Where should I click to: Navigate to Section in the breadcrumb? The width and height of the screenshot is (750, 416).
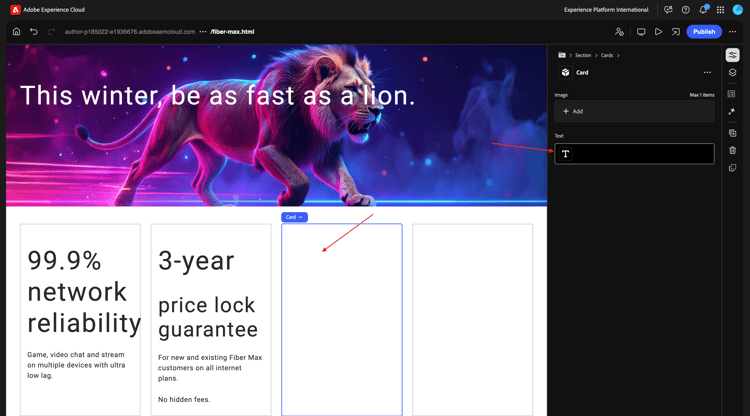point(583,55)
